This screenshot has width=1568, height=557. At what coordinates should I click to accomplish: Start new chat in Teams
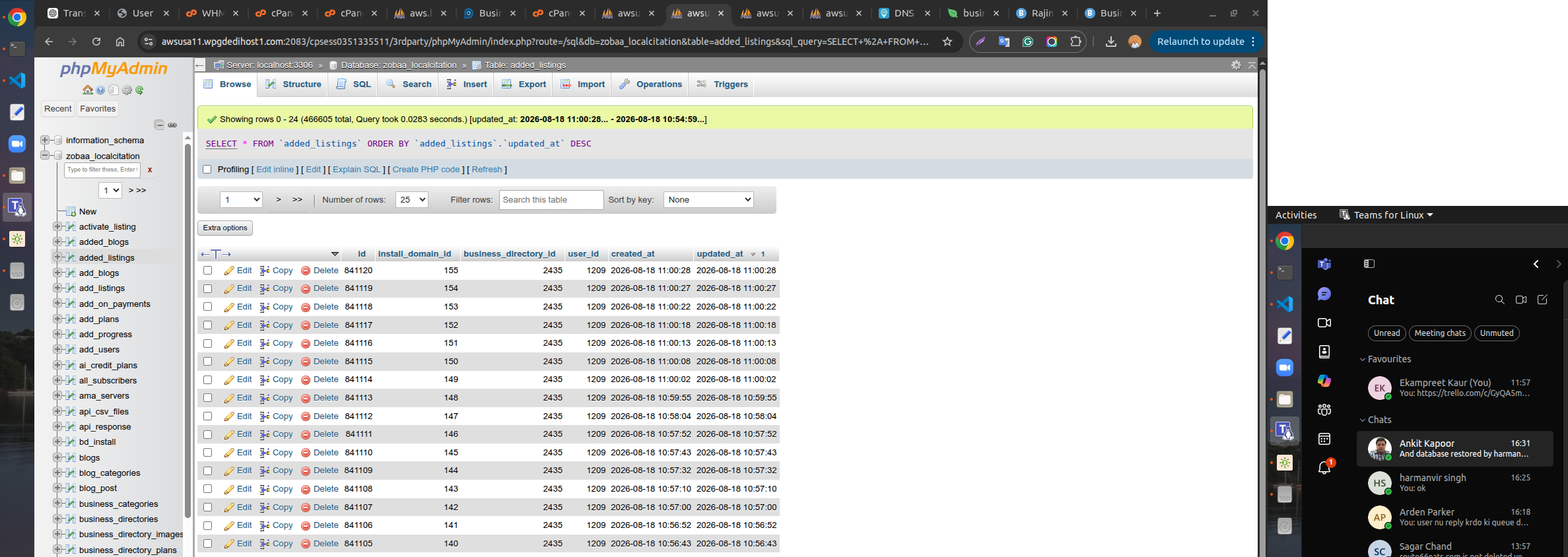coord(1542,300)
